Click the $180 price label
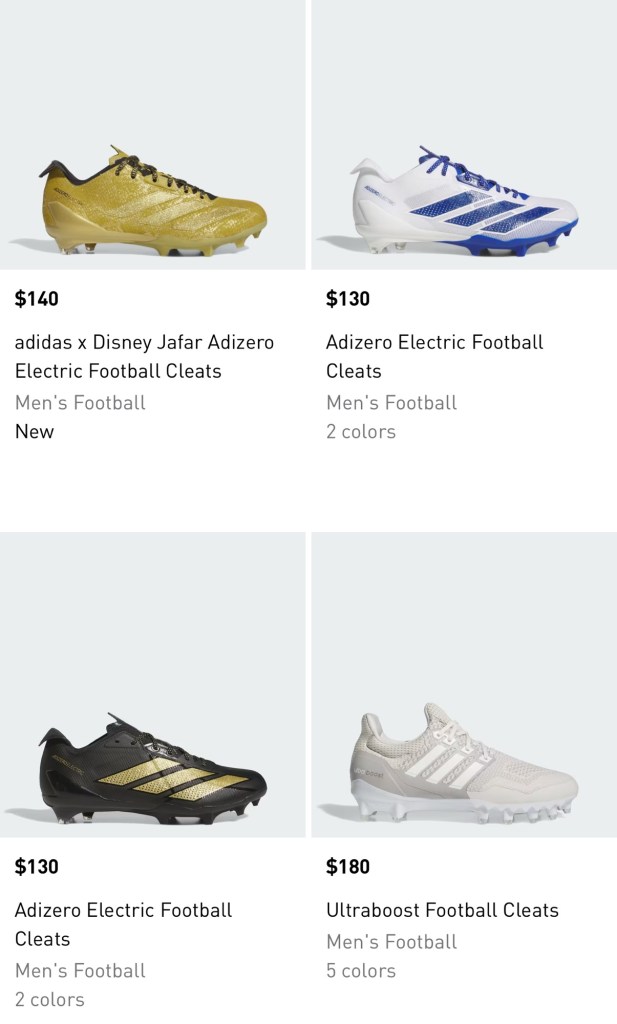This screenshot has height=1024, width=617. [348, 866]
